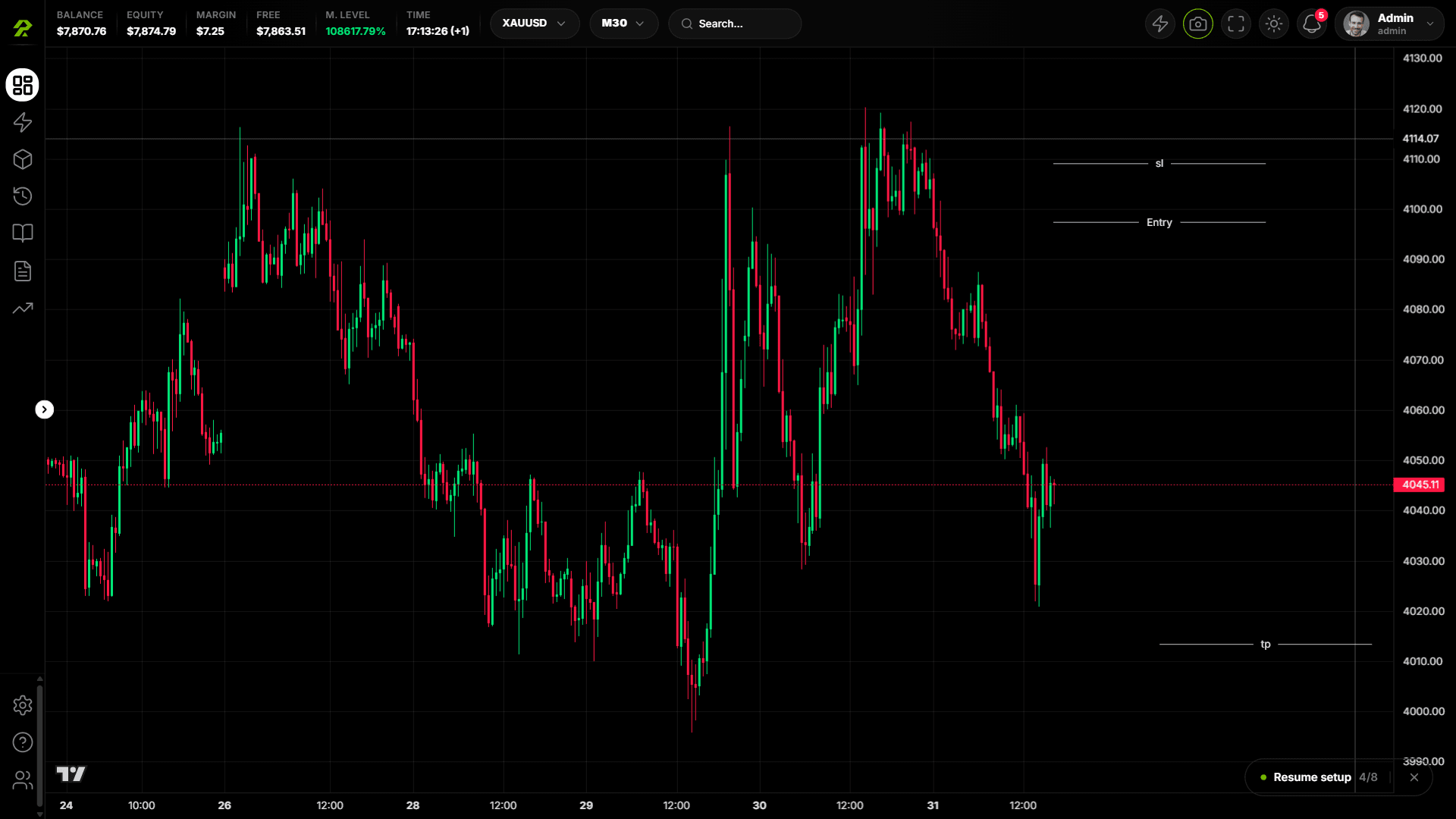The height and width of the screenshot is (819, 1456).
Task: Take a chart screenshot with camera icon
Action: tap(1198, 24)
